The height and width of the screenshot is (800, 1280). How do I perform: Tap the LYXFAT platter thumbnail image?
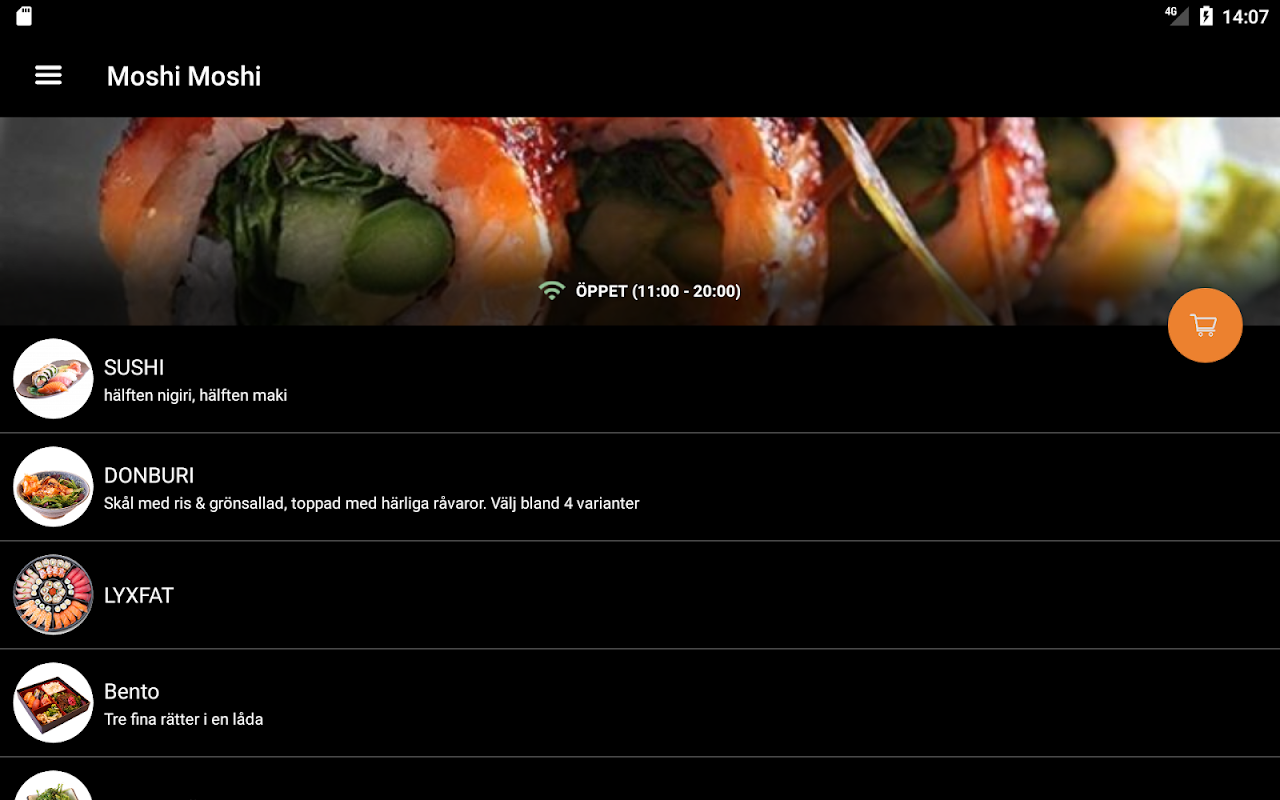point(53,595)
